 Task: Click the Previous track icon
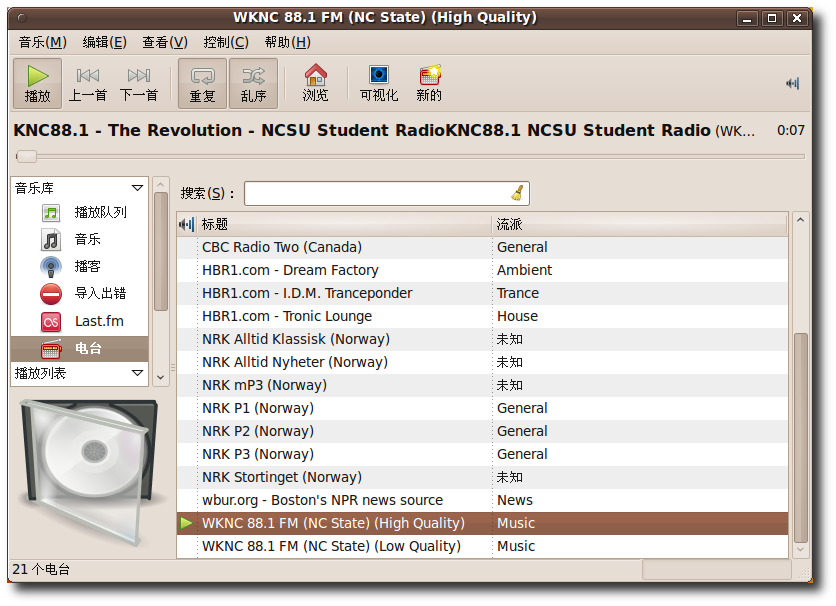pyautogui.click(x=88, y=83)
